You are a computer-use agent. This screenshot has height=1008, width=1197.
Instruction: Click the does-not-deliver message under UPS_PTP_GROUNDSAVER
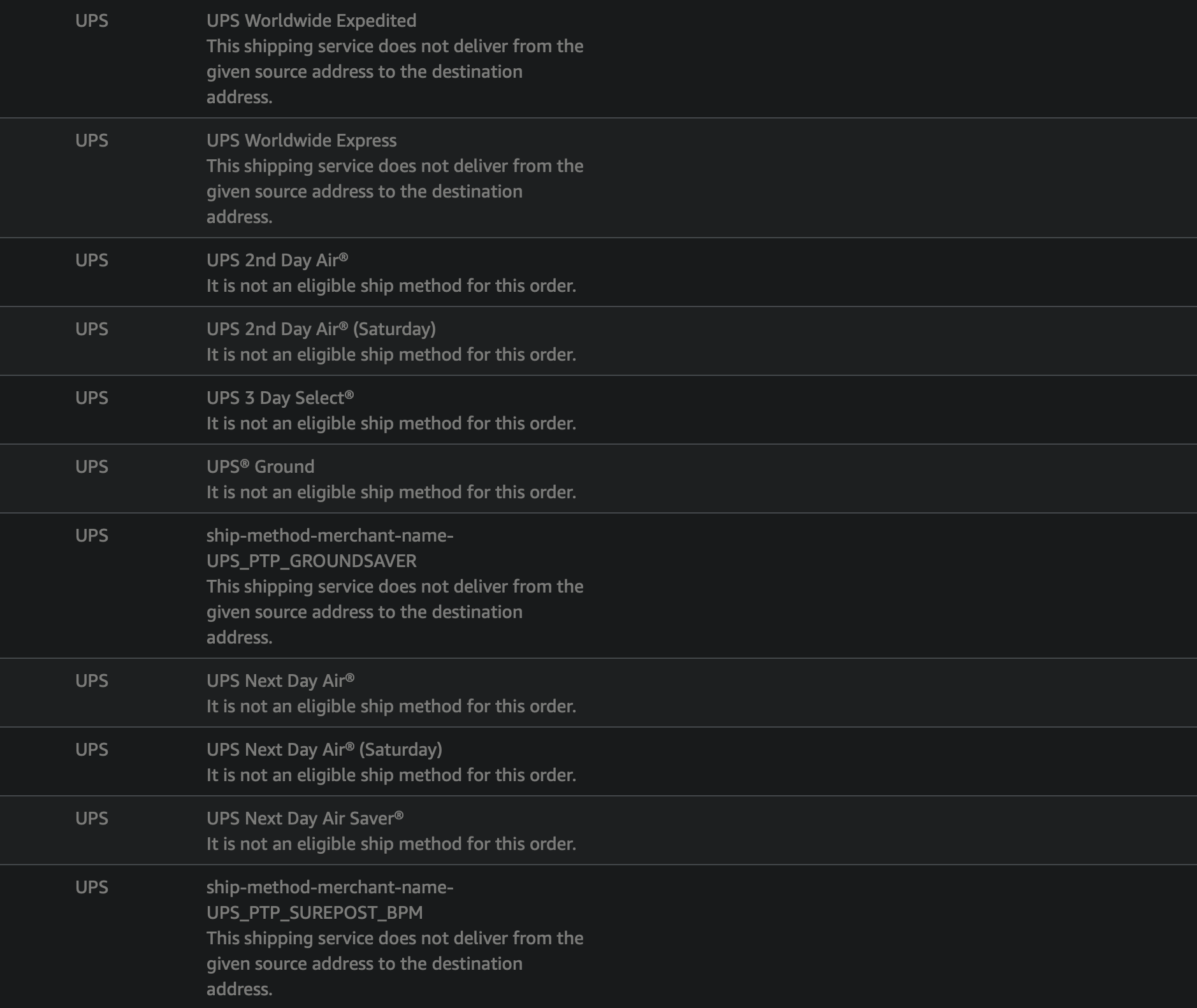click(395, 612)
